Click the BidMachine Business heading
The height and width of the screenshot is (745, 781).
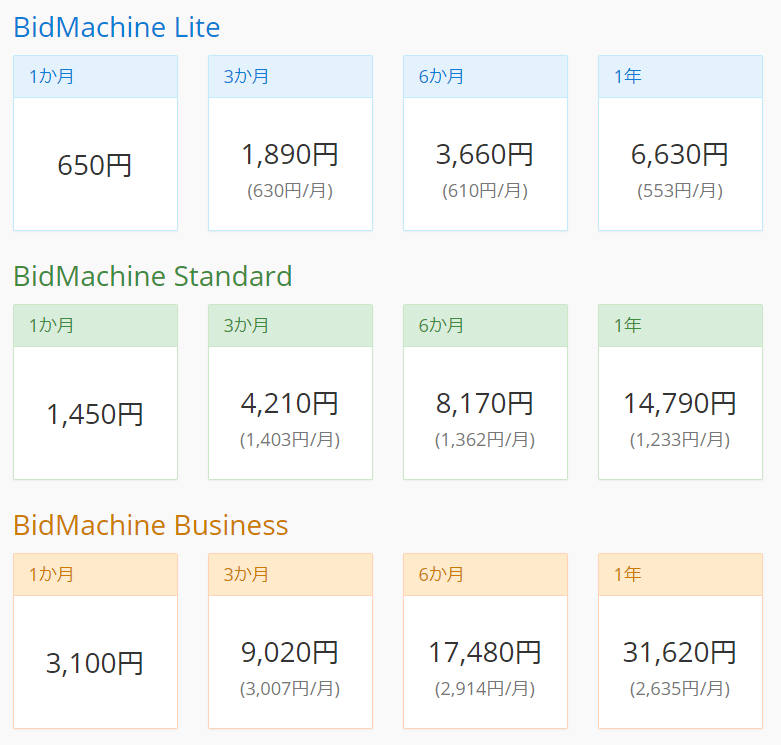pos(150,525)
